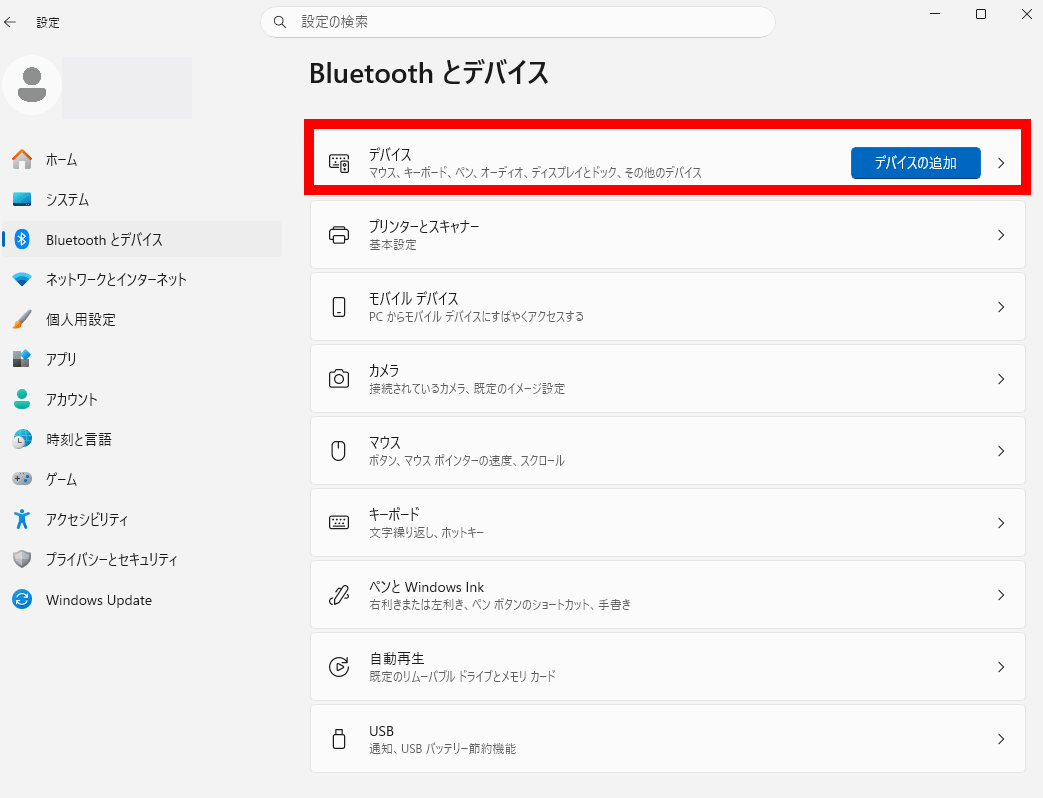Screen dimensions: 1043x798
Task: Select 時刻と言語 label in the sidebar
Action: point(78,440)
